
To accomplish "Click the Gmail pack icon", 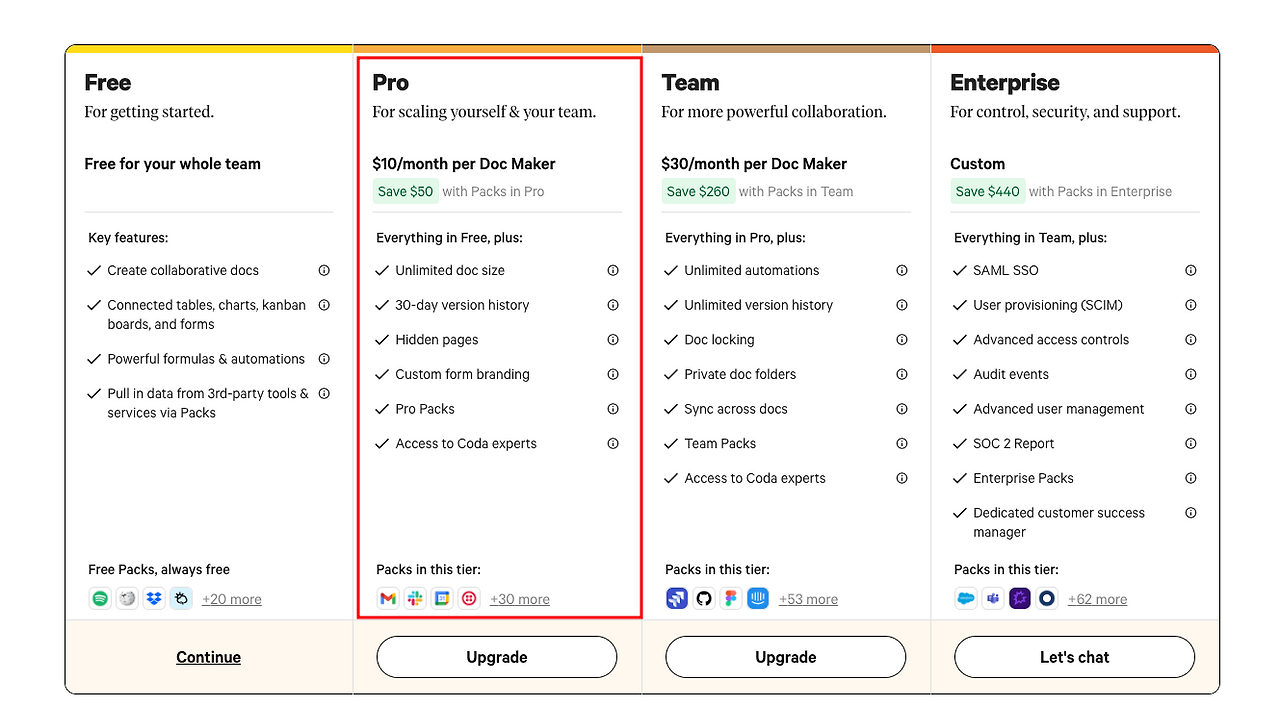I will (388, 599).
